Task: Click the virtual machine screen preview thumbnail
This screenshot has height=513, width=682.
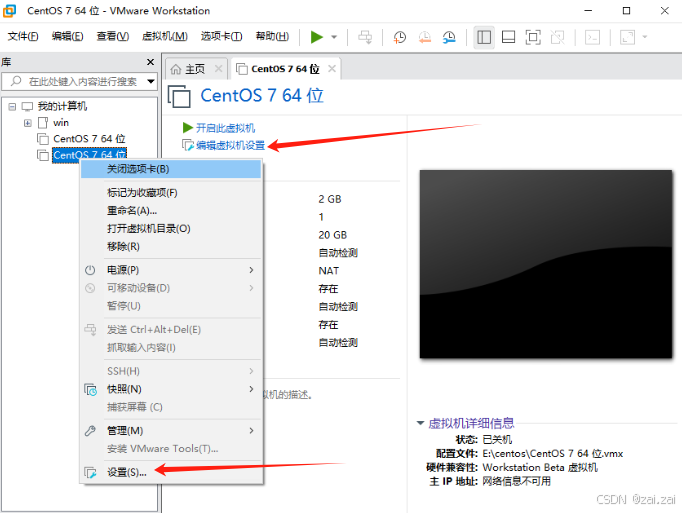Action: [x=546, y=264]
